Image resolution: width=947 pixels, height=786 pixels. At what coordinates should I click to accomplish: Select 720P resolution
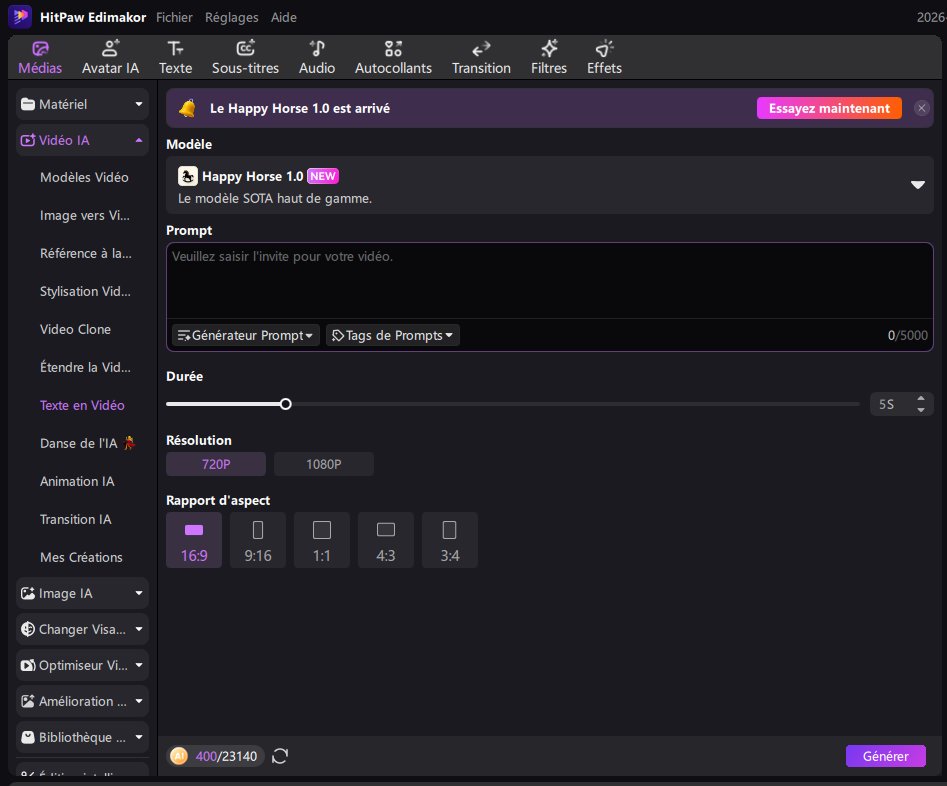[x=216, y=464]
